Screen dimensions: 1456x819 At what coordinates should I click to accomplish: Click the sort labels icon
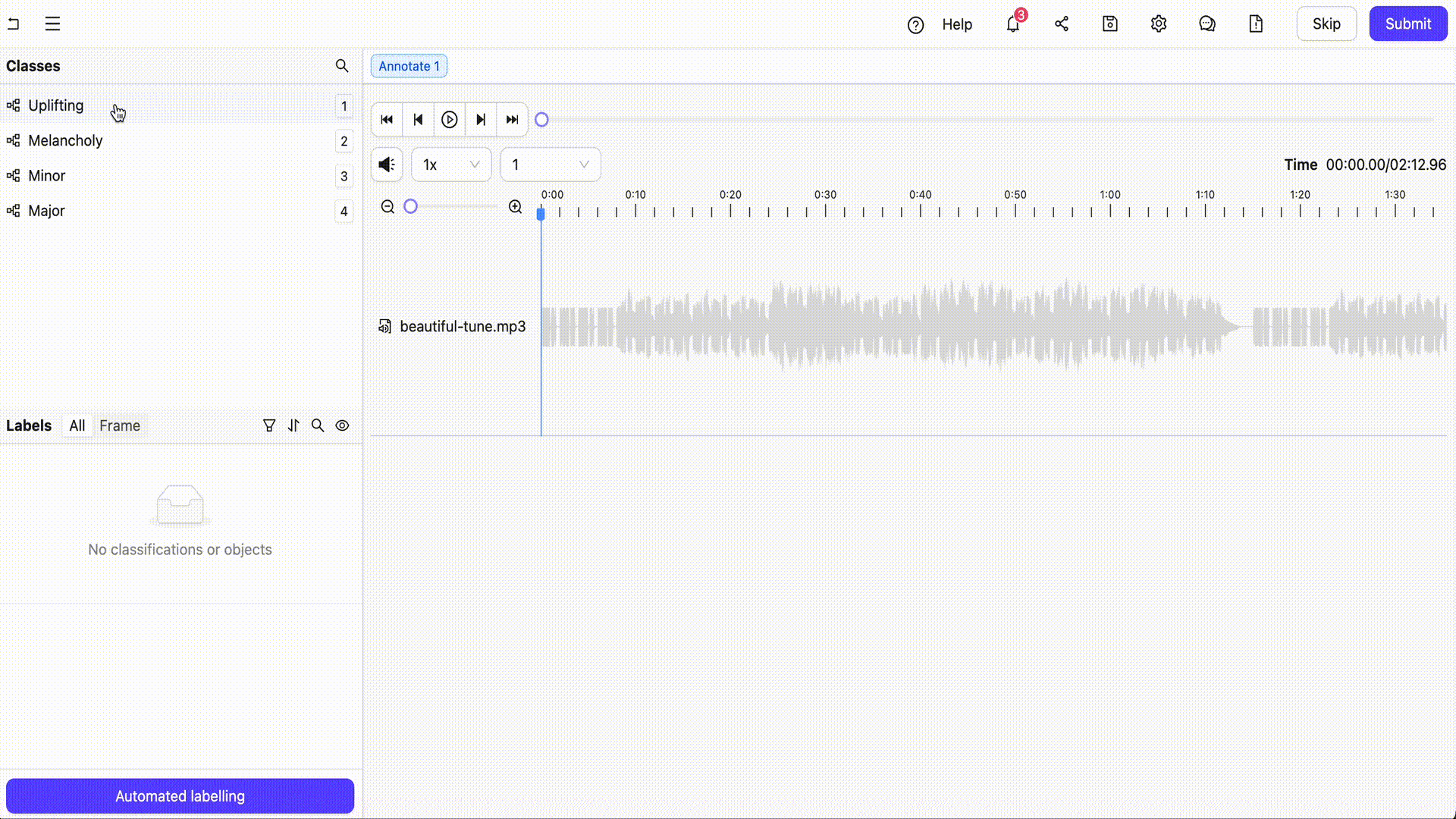[x=294, y=425]
